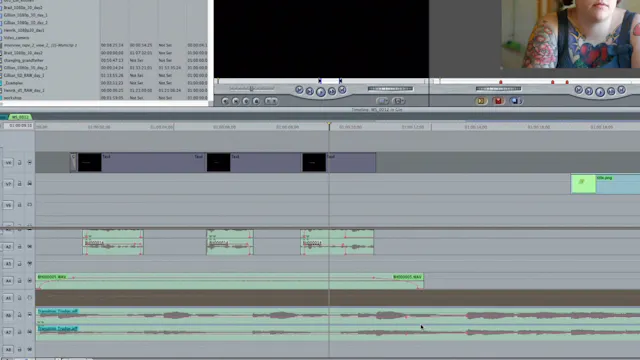Play the clip in the Viewer
This screenshot has width=640, height=360.
(321, 91)
